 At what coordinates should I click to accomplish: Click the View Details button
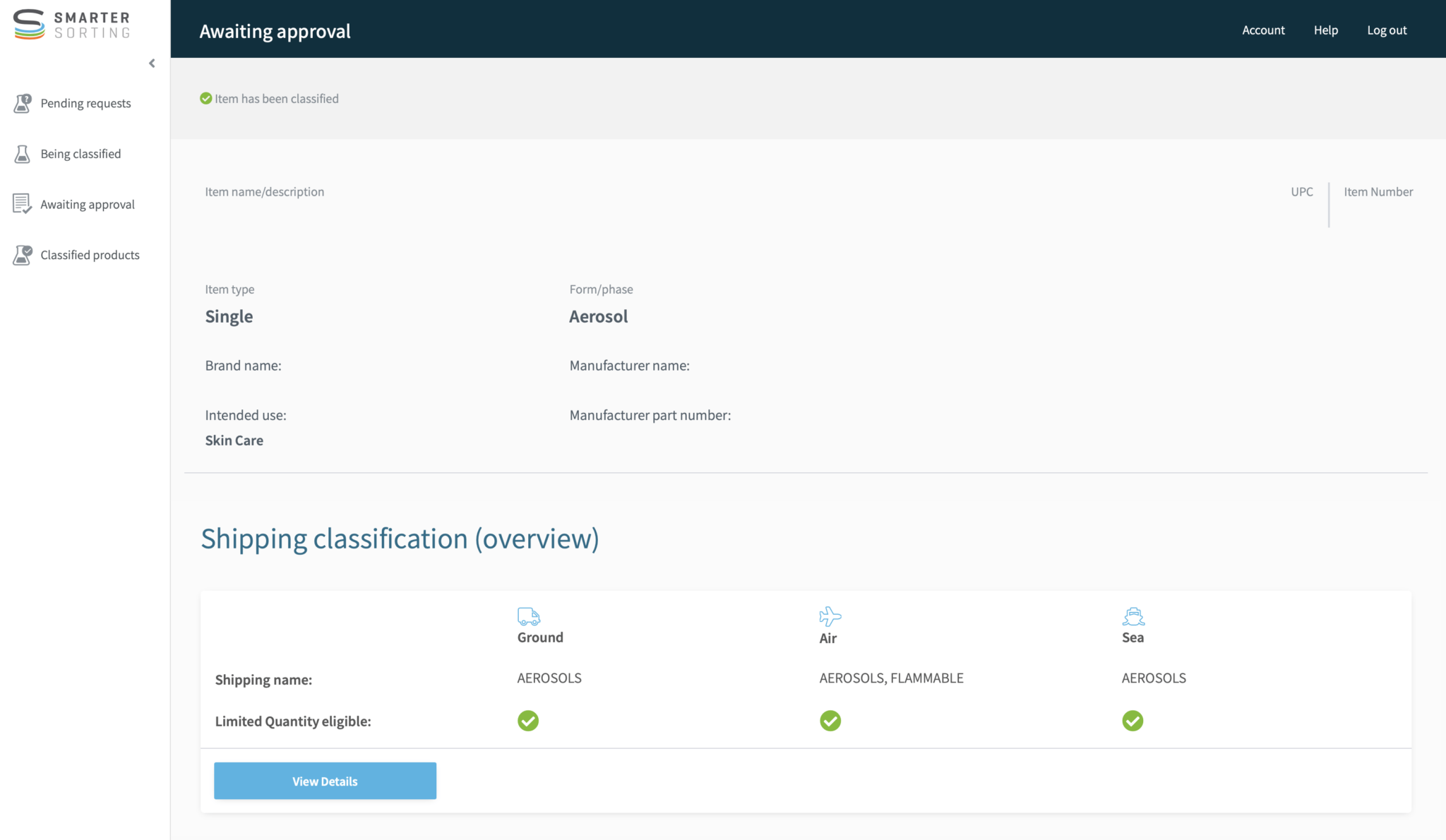coord(325,781)
